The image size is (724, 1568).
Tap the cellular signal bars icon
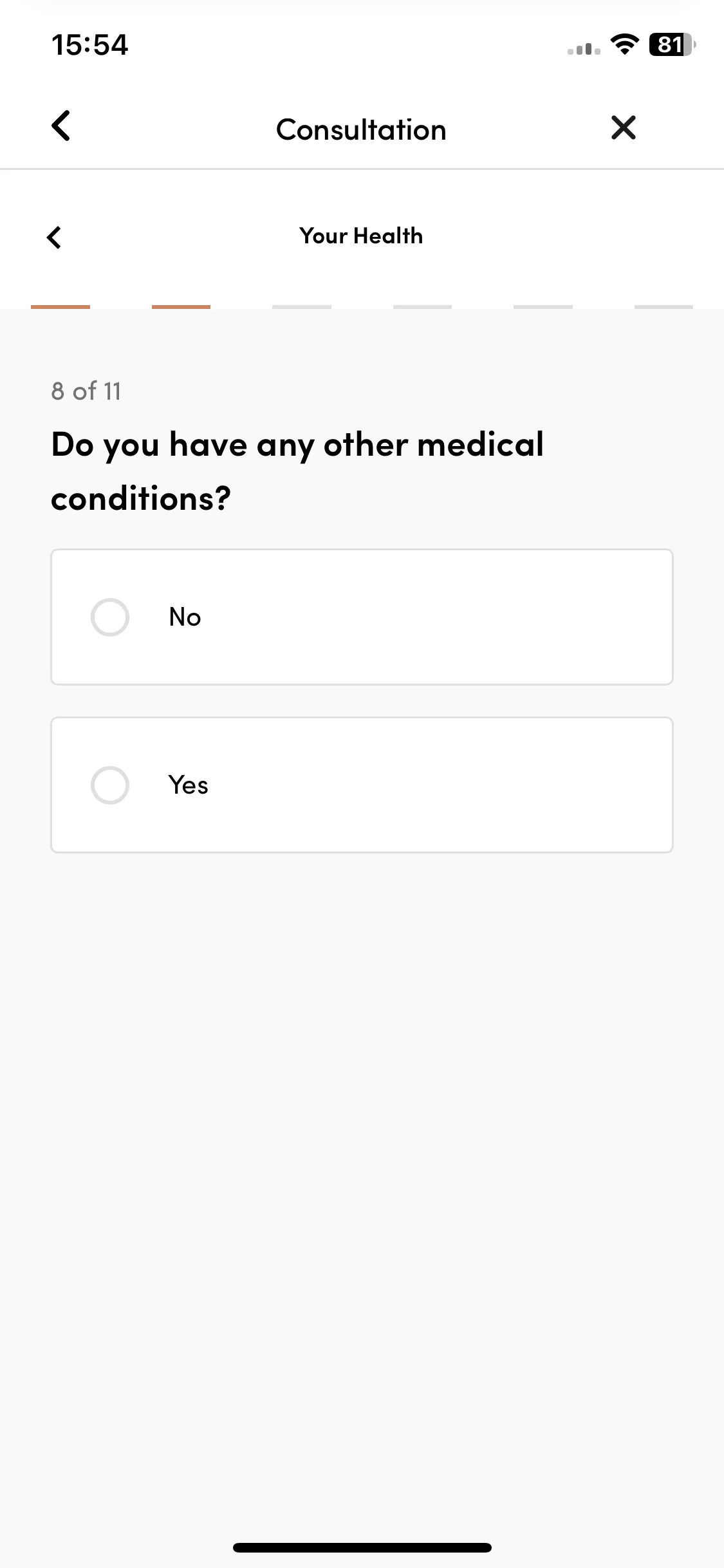(x=584, y=48)
